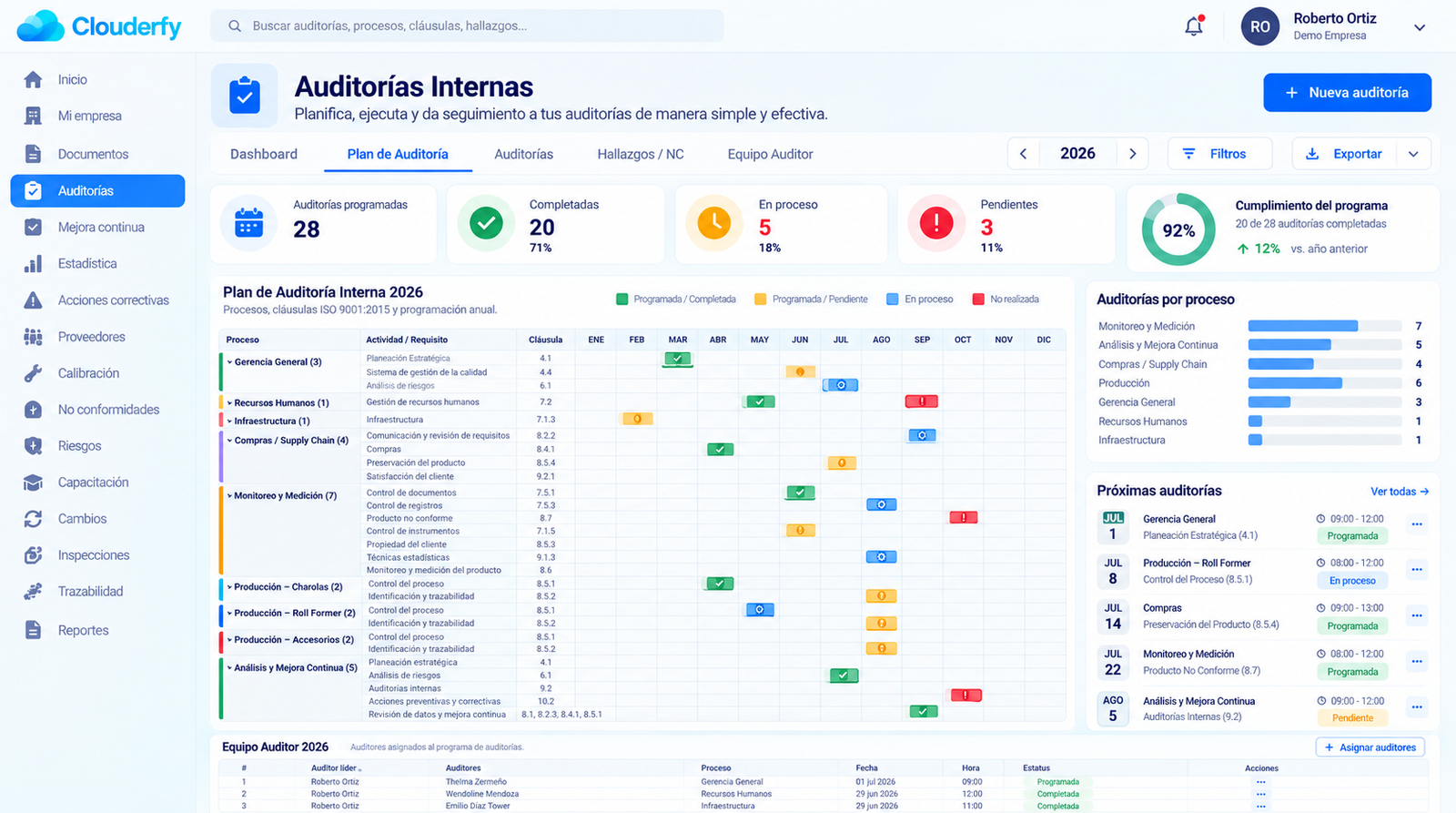Open options menu for Gerencia General upcoming audit
Viewport: 1456px width, 813px height.
tap(1417, 523)
